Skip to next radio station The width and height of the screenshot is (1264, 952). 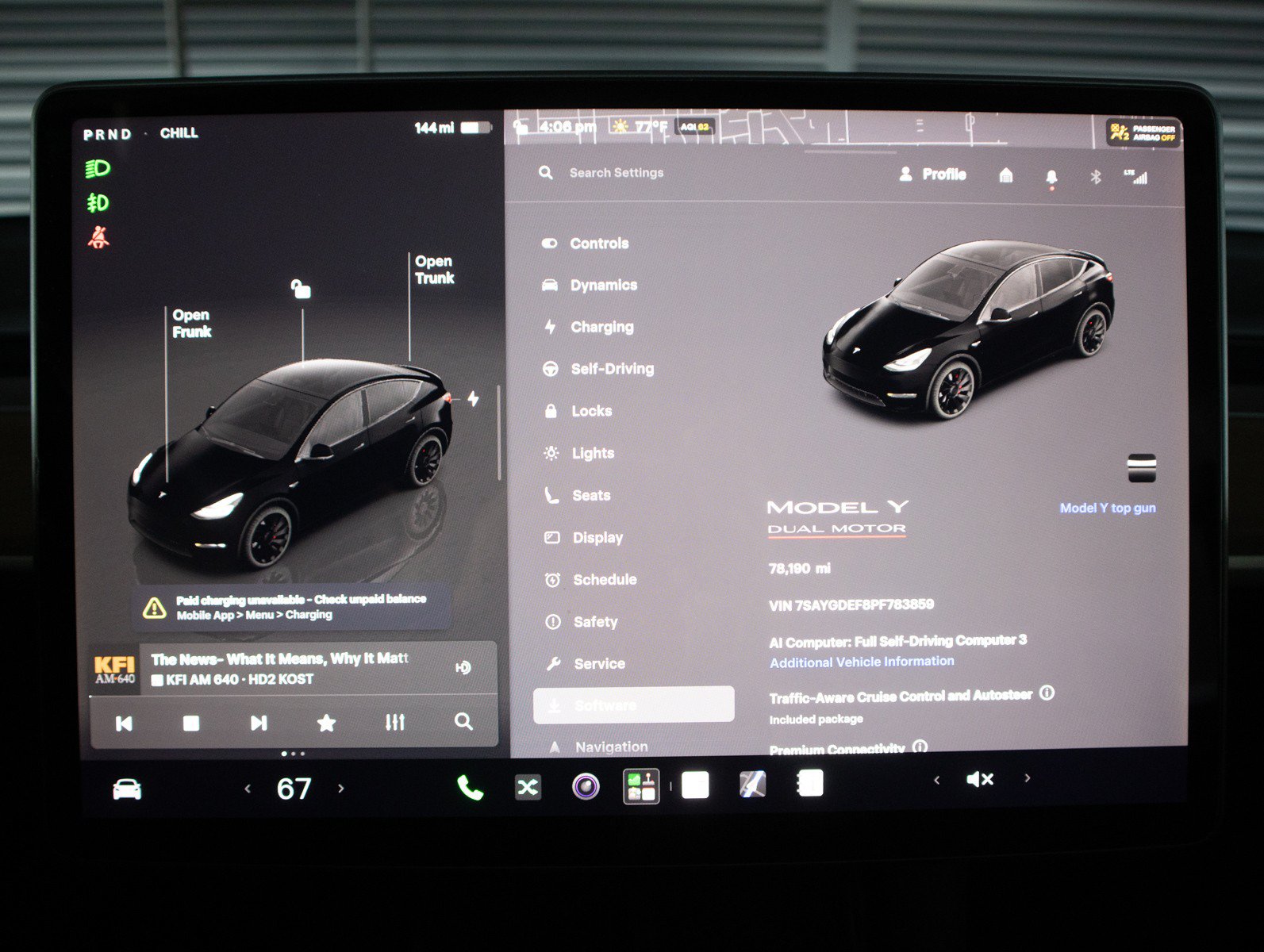pyautogui.click(x=259, y=723)
